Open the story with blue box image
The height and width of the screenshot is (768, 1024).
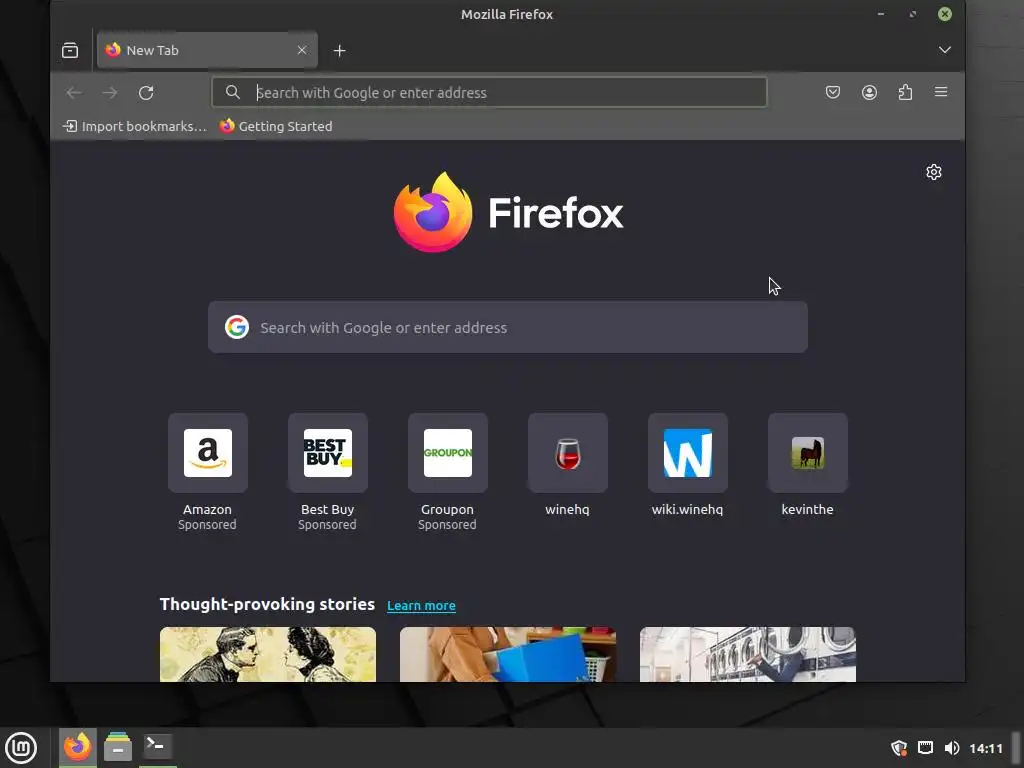[x=508, y=654]
